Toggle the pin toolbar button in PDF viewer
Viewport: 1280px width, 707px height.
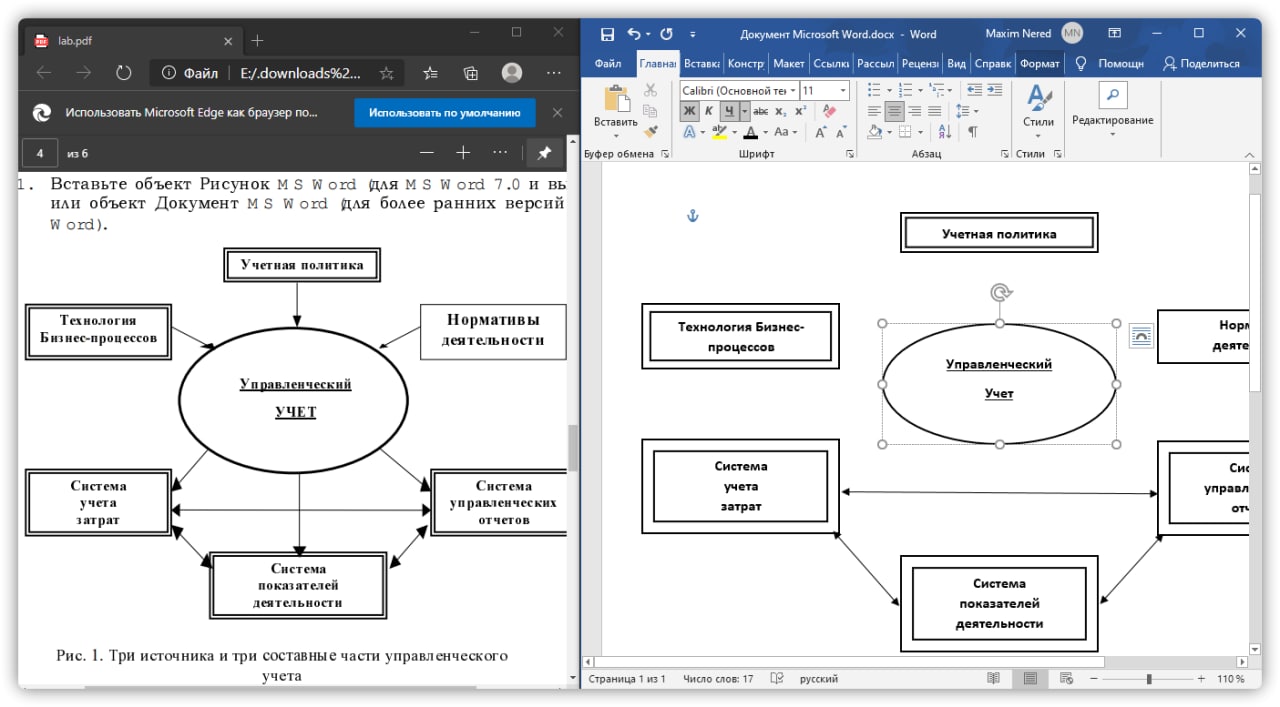[544, 153]
